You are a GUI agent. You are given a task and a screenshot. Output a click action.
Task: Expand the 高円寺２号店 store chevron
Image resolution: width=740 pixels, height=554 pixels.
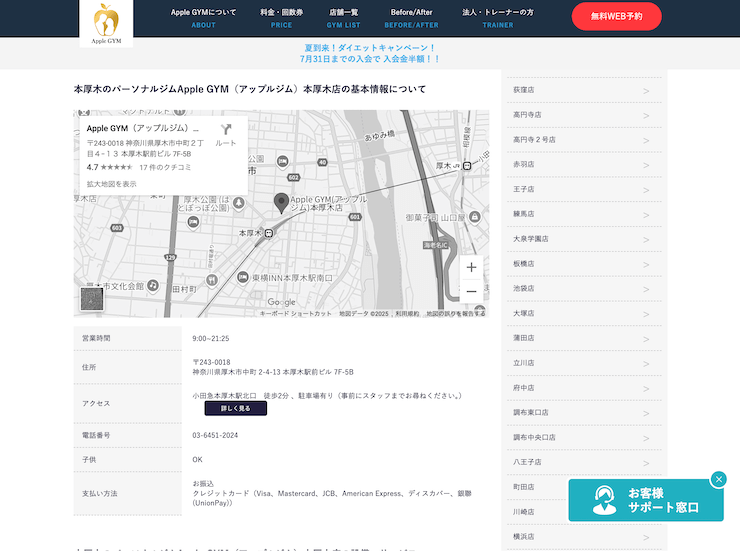646,141
